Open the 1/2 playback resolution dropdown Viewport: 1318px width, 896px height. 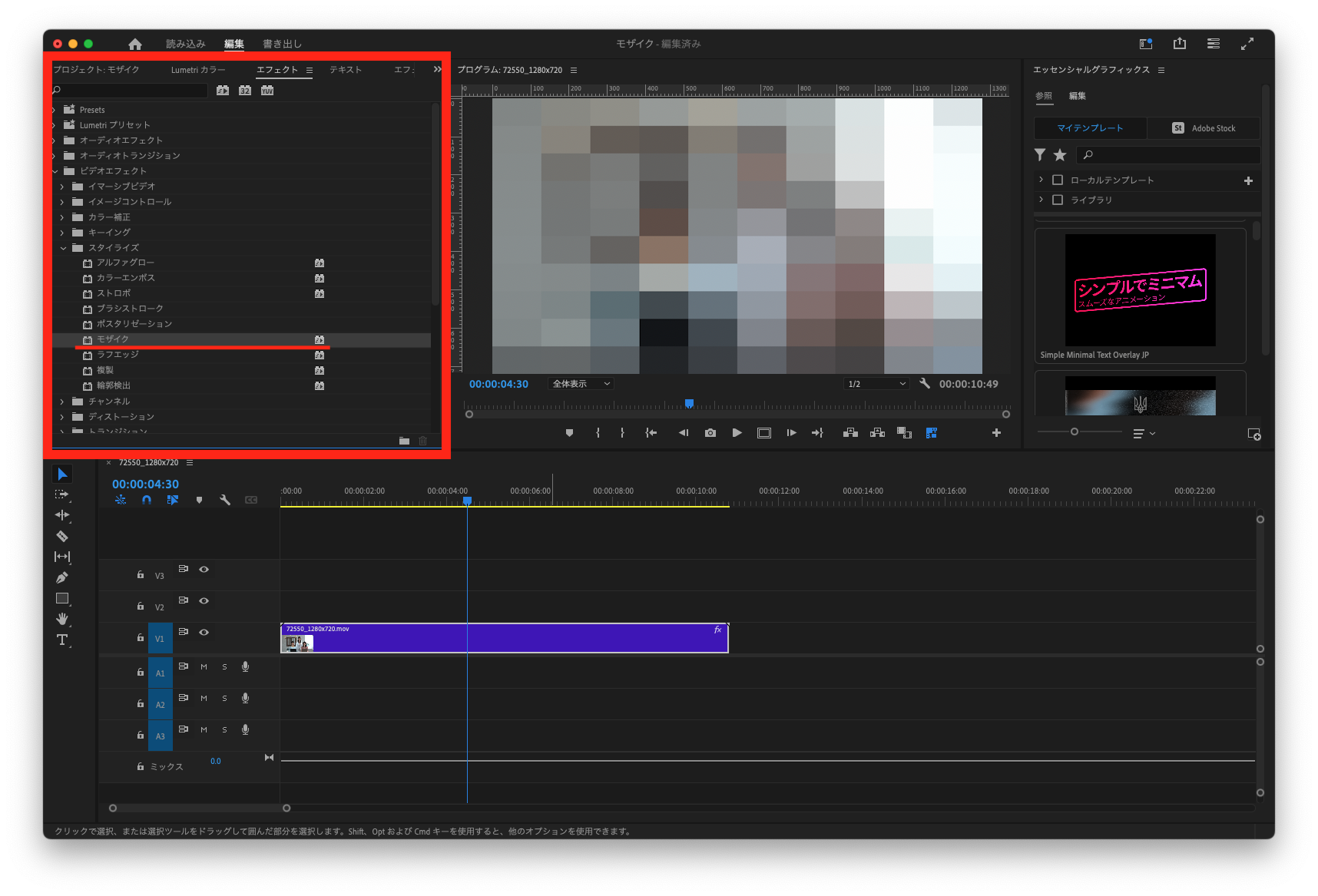pyautogui.click(x=876, y=383)
